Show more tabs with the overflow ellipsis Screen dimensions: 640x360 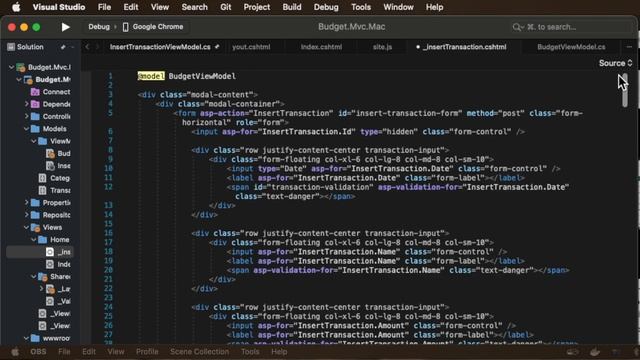point(629,47)
